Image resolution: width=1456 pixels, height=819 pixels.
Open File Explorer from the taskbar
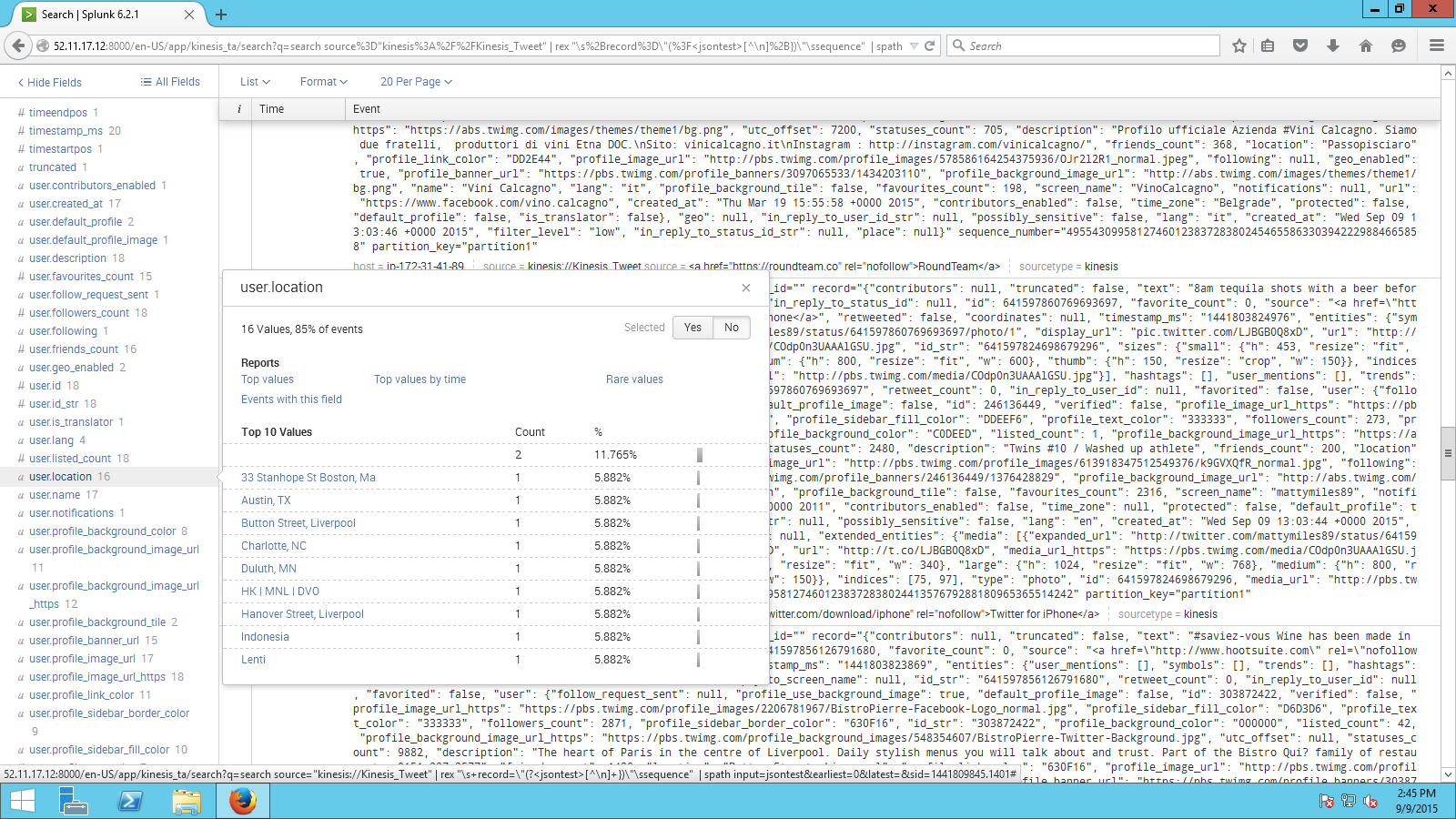click(x=187, y=801)
